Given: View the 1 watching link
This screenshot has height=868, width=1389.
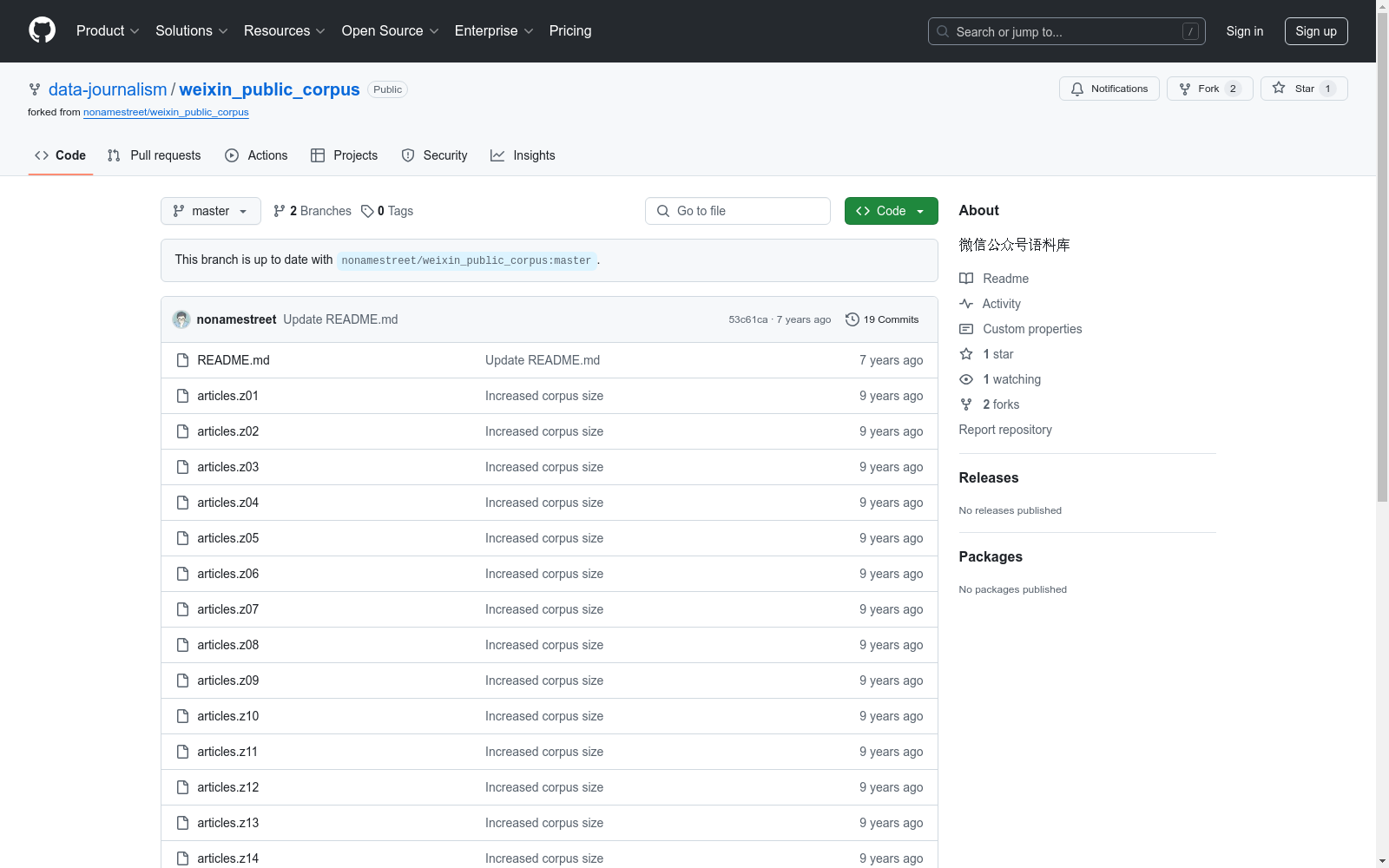Looking at the screenshot, I should (1000, 379).
